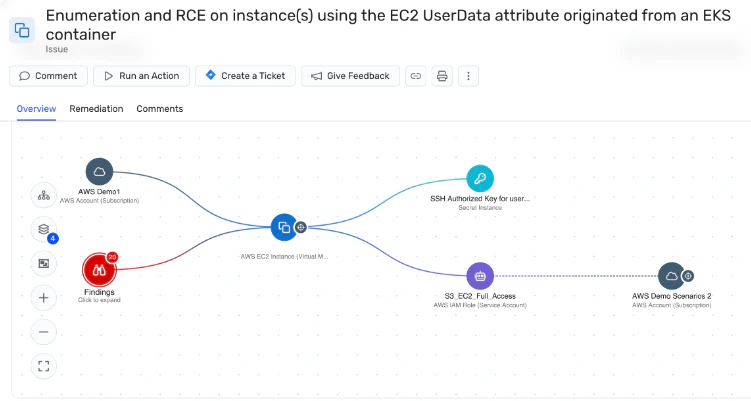The image size is (751, 401).
Task: Click the copy link icon button
Action: (416, 76)
